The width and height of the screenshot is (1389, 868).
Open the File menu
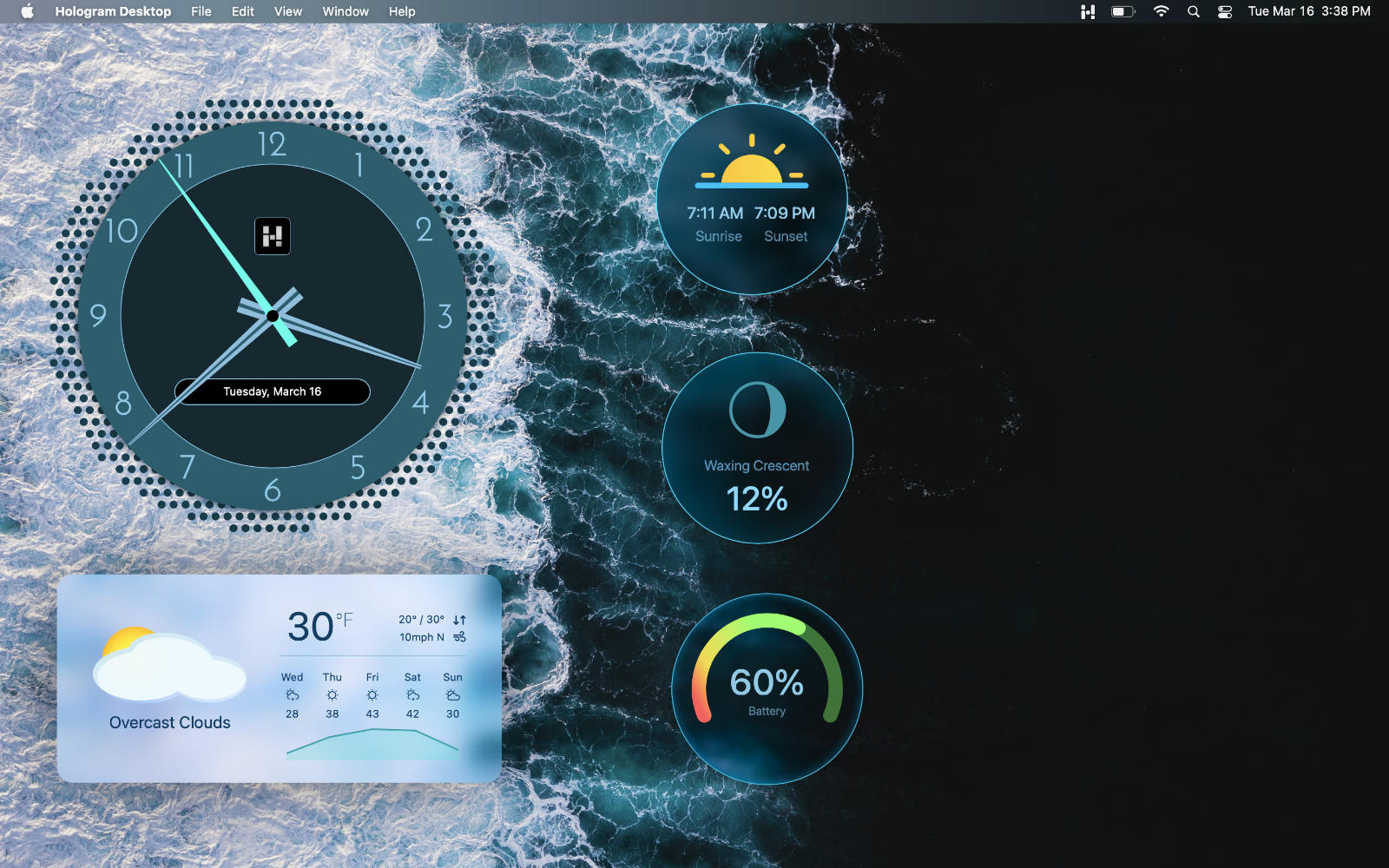(201, 11)
